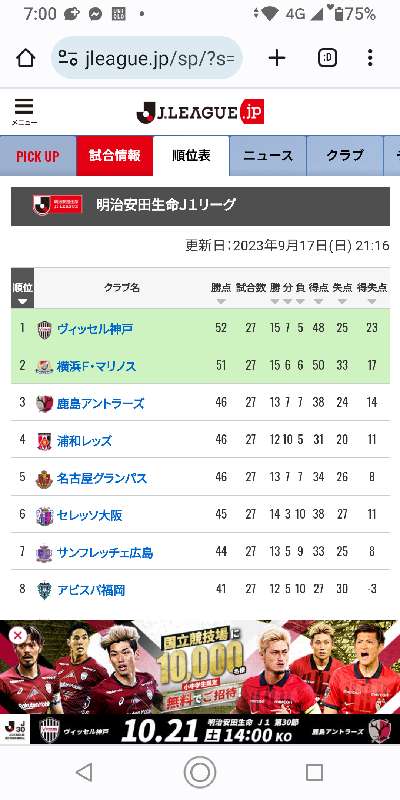
Task: Sort table by 得点 arrow
Action: tap(318, 302)
